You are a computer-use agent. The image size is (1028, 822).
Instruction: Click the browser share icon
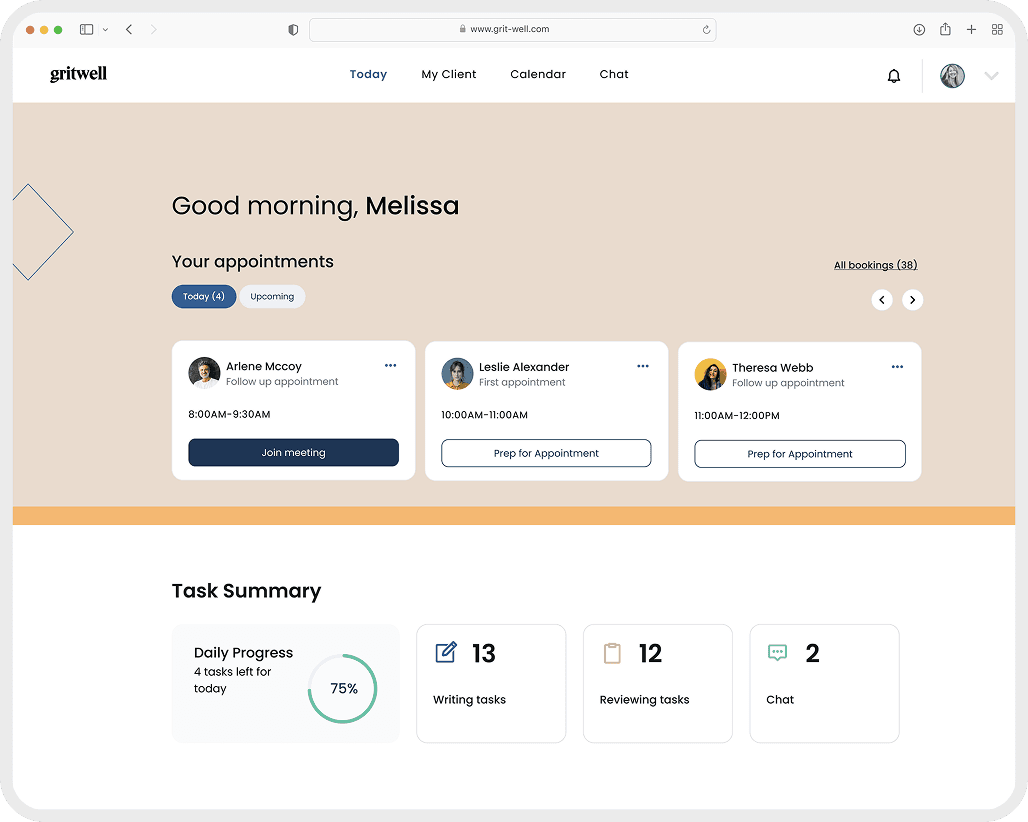tap(945, 29)
